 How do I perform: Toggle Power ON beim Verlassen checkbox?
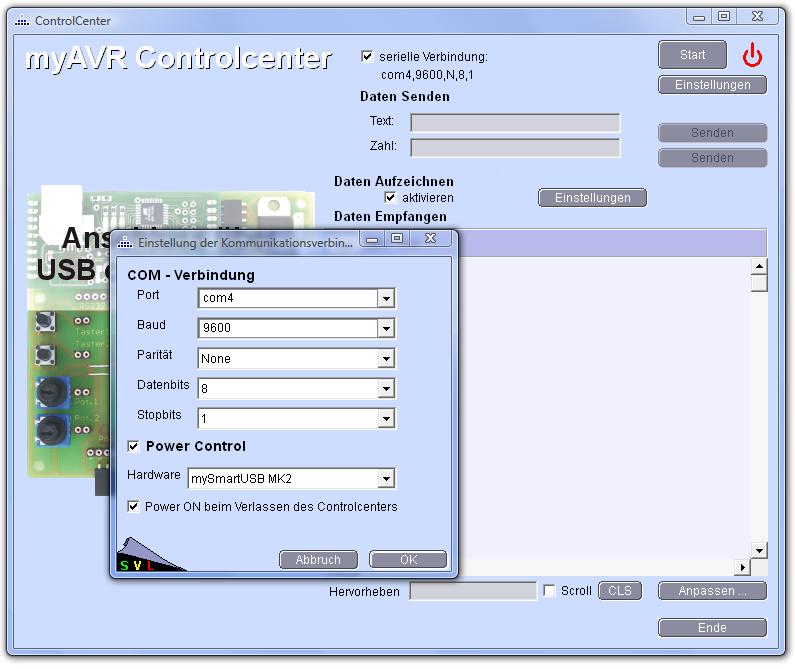click(x=134, y=507)
